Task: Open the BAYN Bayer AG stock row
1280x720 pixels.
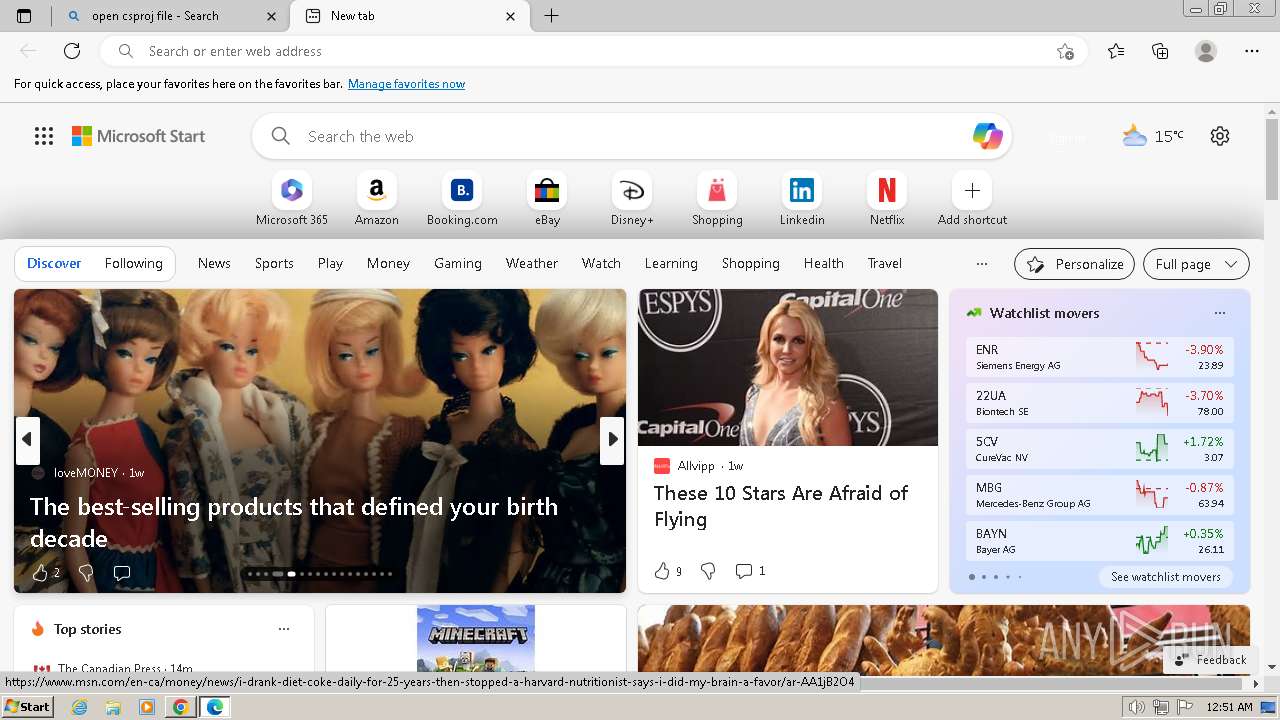Action: (1099, 541)
